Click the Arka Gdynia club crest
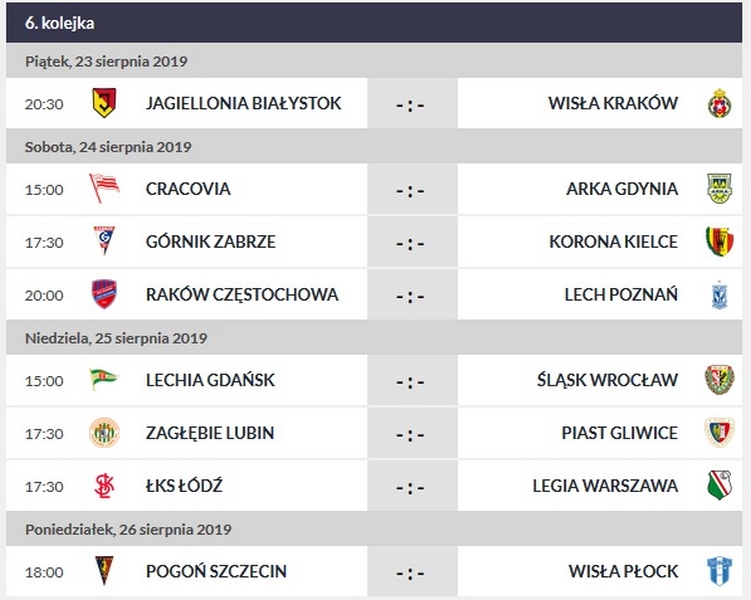The width and height of the screenshot is (751, 600). pyautogui.click(x=718, y=188)
